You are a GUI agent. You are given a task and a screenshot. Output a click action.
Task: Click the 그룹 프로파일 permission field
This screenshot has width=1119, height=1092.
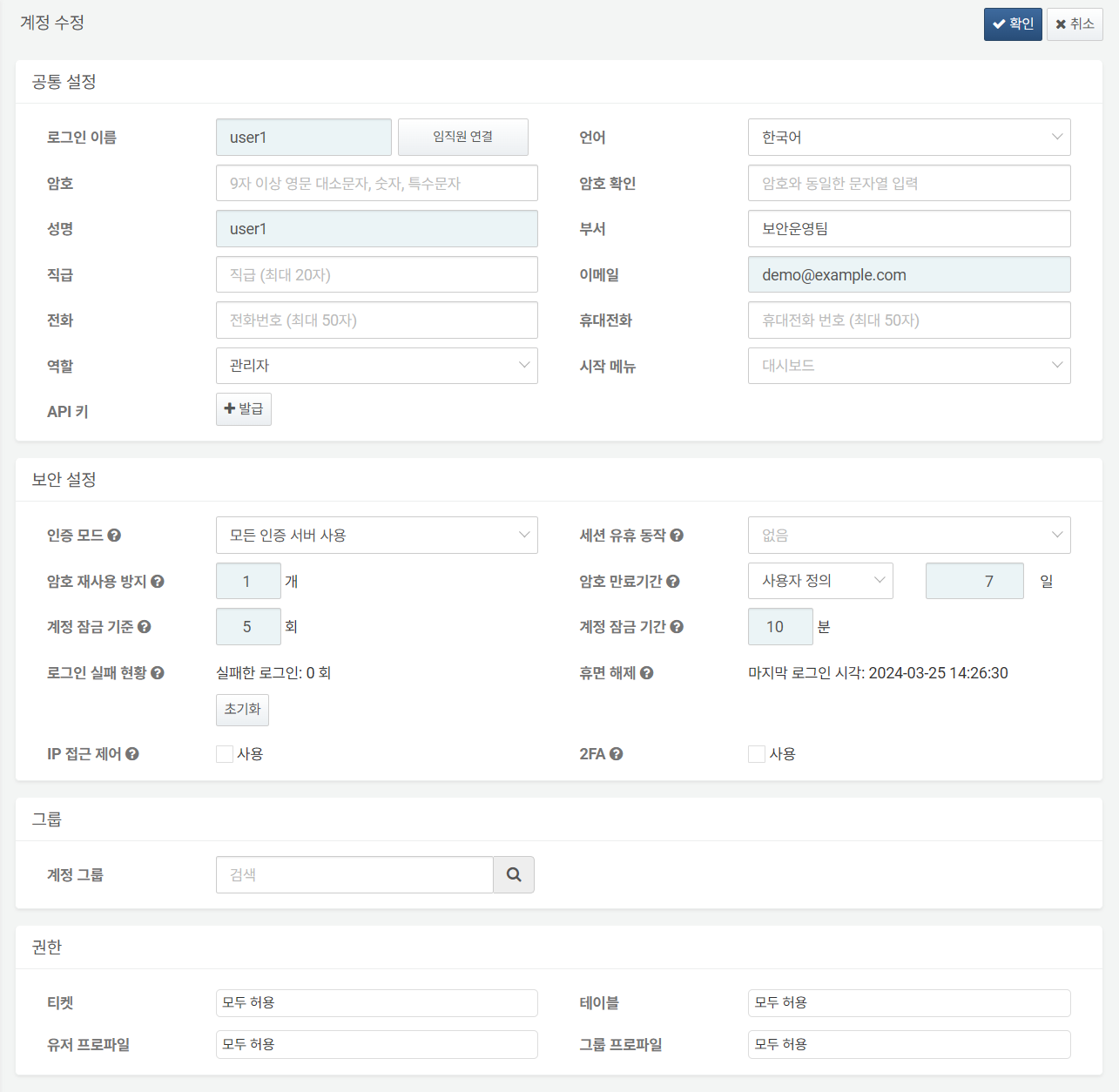point(909,1044)
